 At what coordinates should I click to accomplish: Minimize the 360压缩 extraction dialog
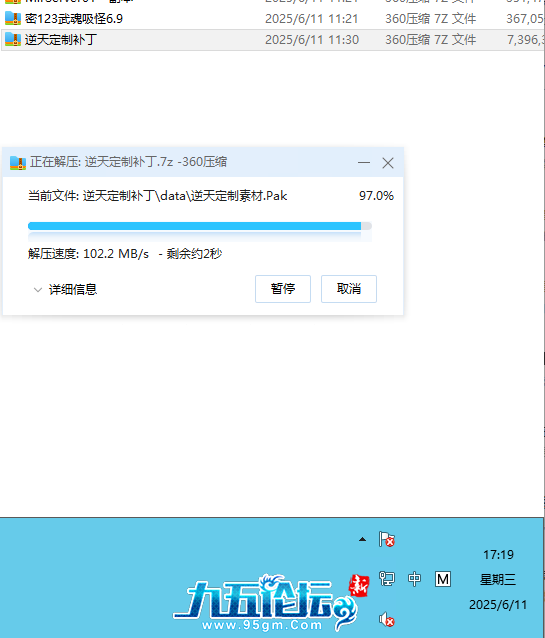click(x=364, y=162)
